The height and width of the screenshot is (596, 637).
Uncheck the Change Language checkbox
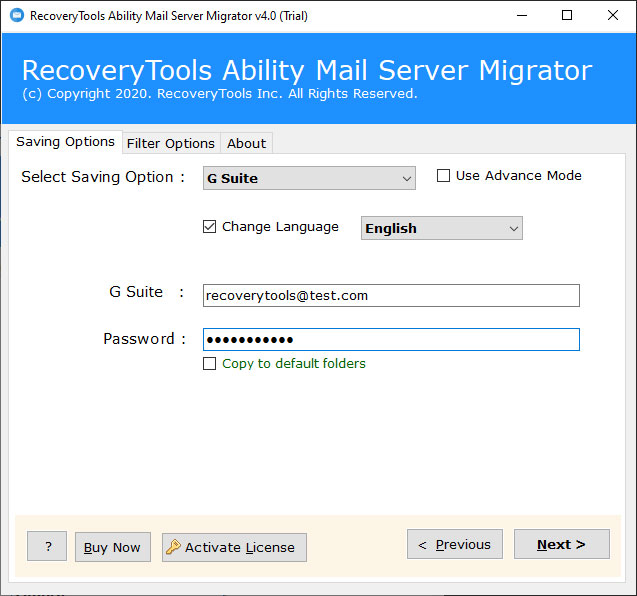pos(210,226)
